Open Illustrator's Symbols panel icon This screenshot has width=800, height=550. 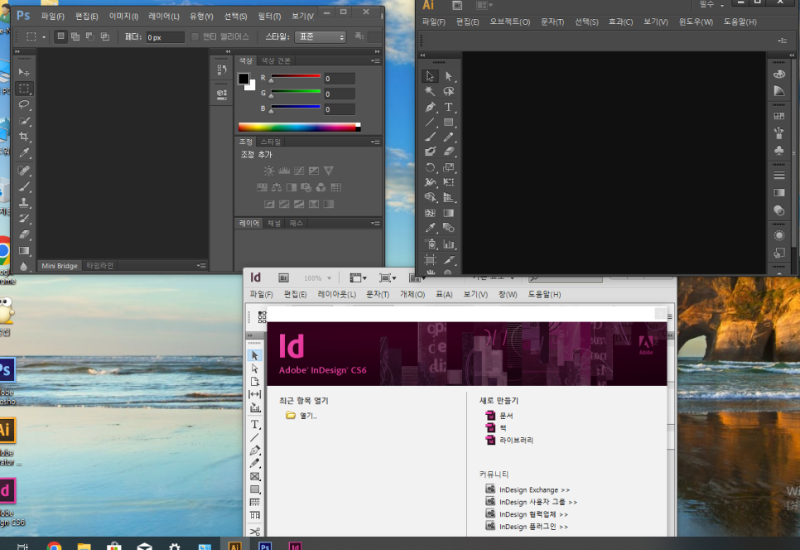pyautogui.click(x=779, y=151)
